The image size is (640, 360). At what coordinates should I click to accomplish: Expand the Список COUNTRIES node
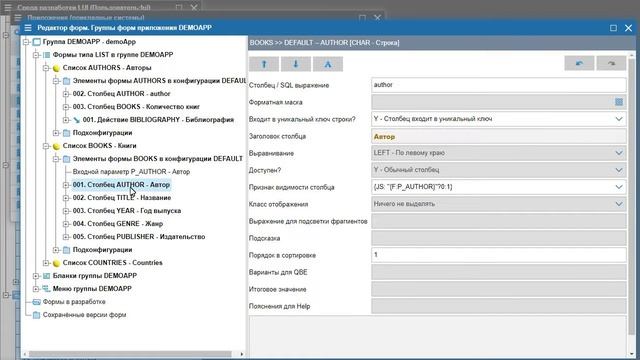46,263
